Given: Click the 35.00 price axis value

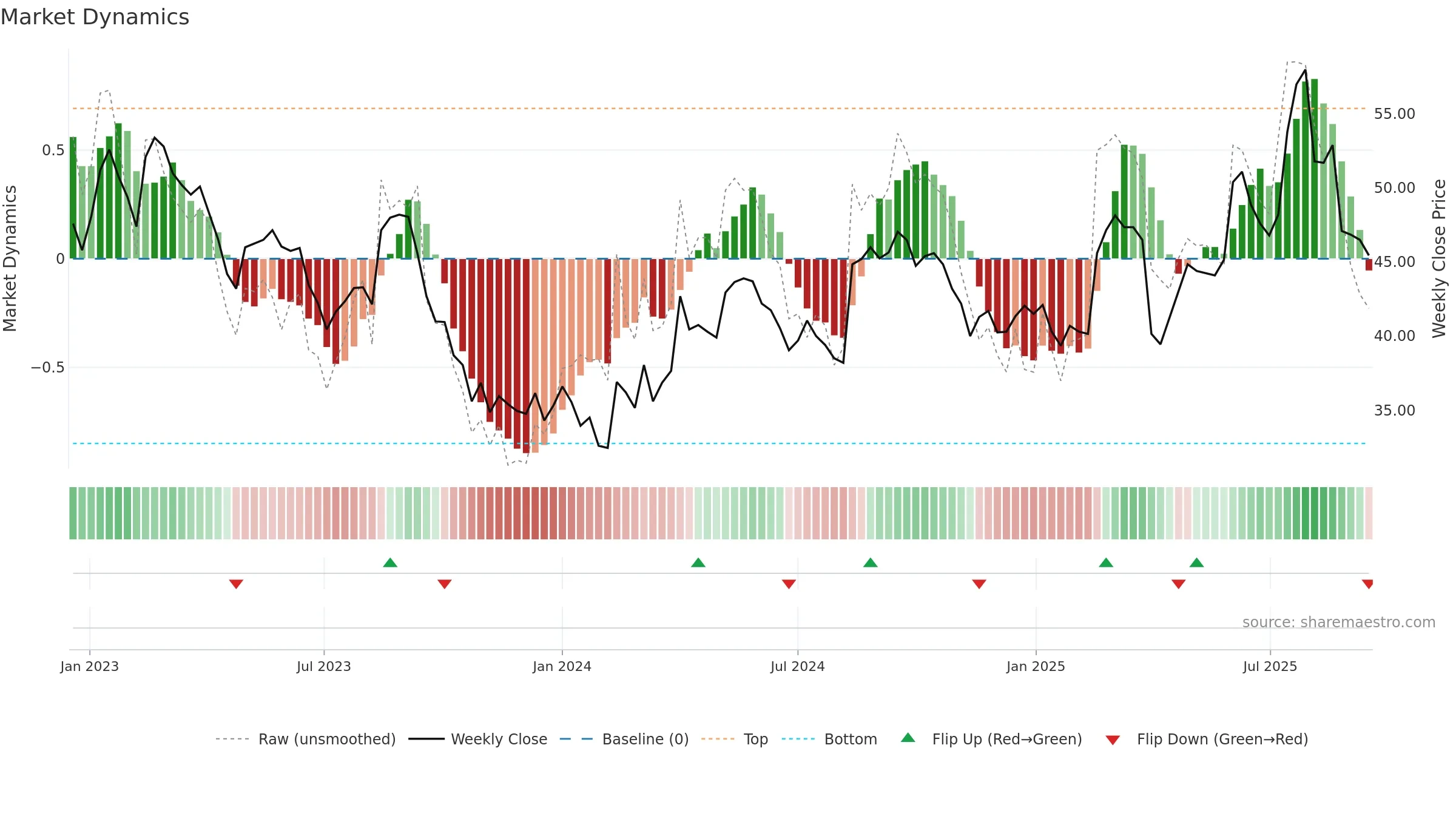Looking at the screenshot, I should pos(1395,410).
